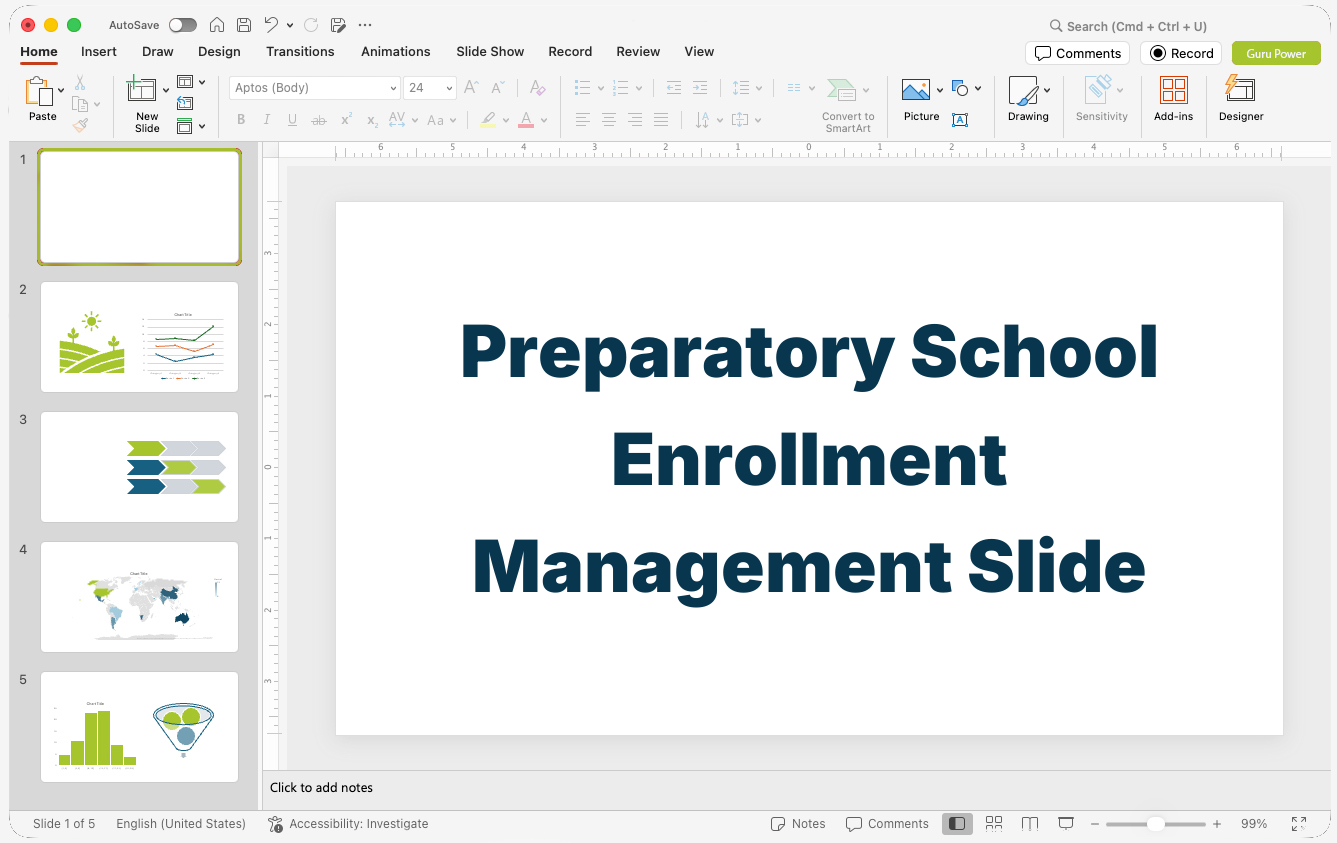Click the Fit slide to window icon

coord(1299,824)
